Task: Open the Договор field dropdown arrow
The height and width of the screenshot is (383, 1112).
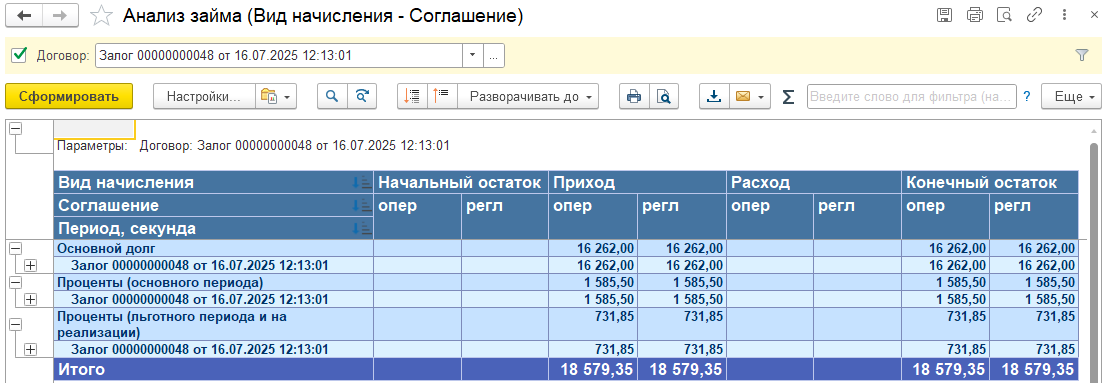Action: [472, 55]
